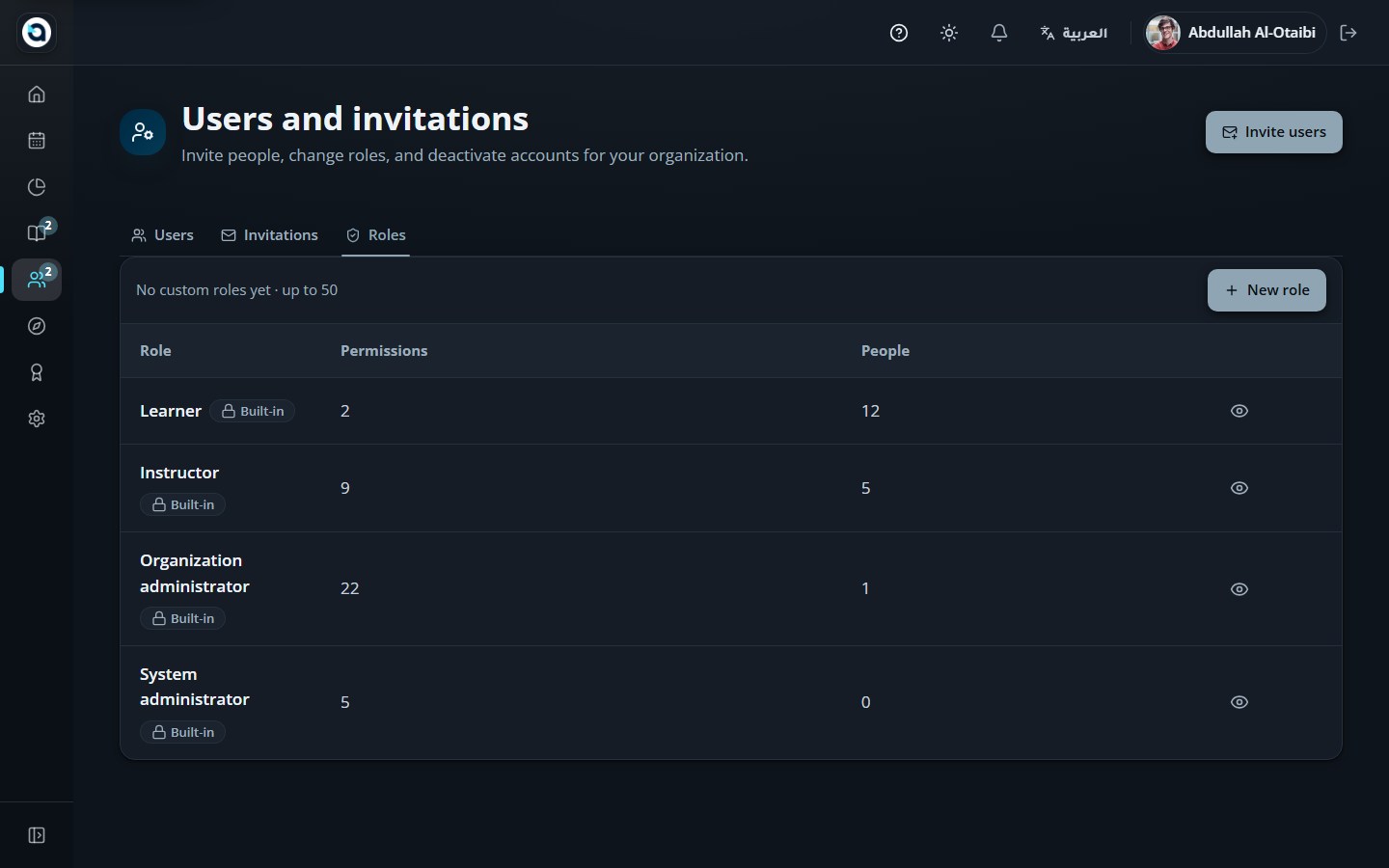
Task: Switch language to العربية
Action: coord(1074,33)
